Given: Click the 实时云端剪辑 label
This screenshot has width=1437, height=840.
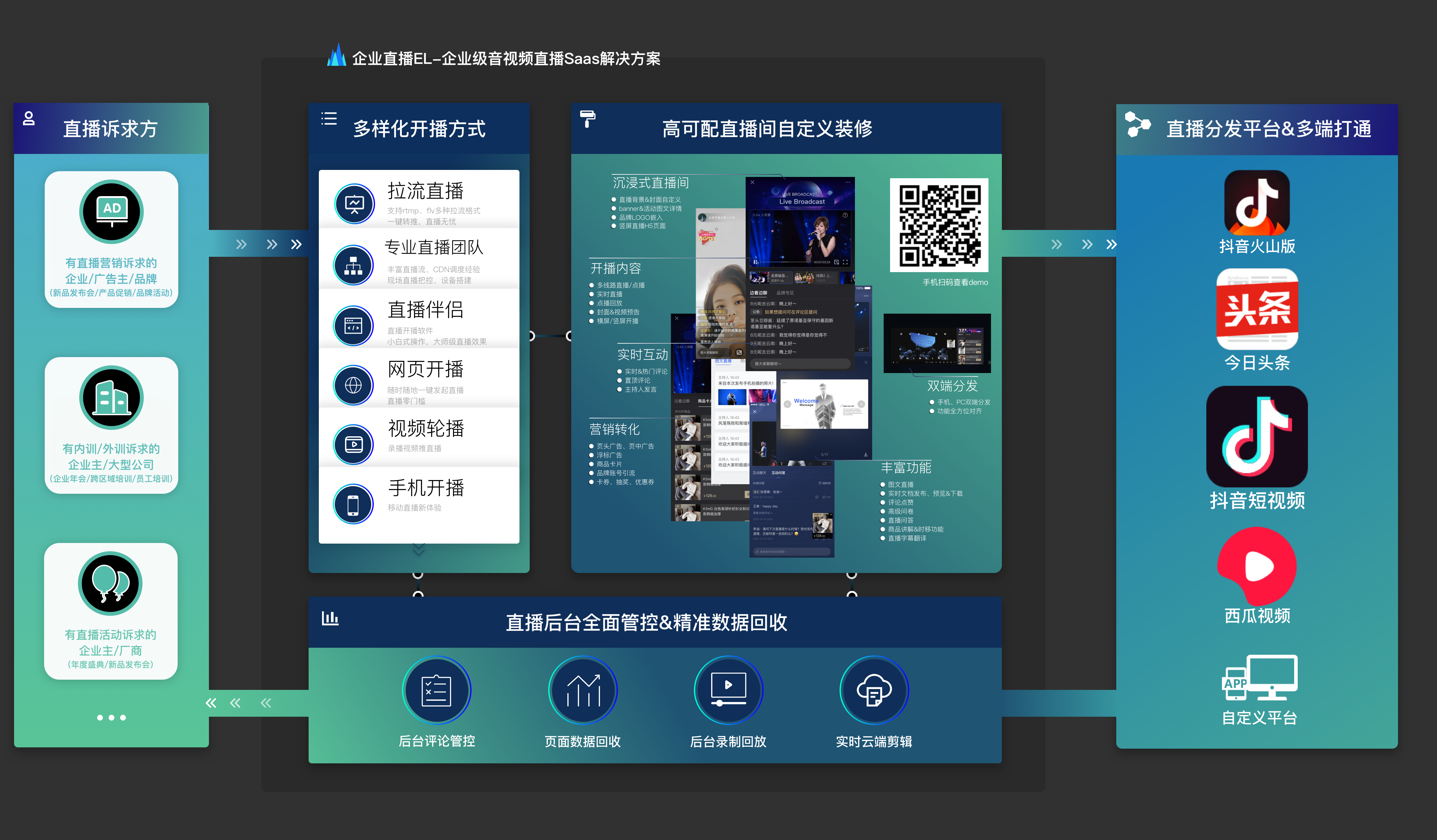Looking at the screenshot, I should [874, 741].
